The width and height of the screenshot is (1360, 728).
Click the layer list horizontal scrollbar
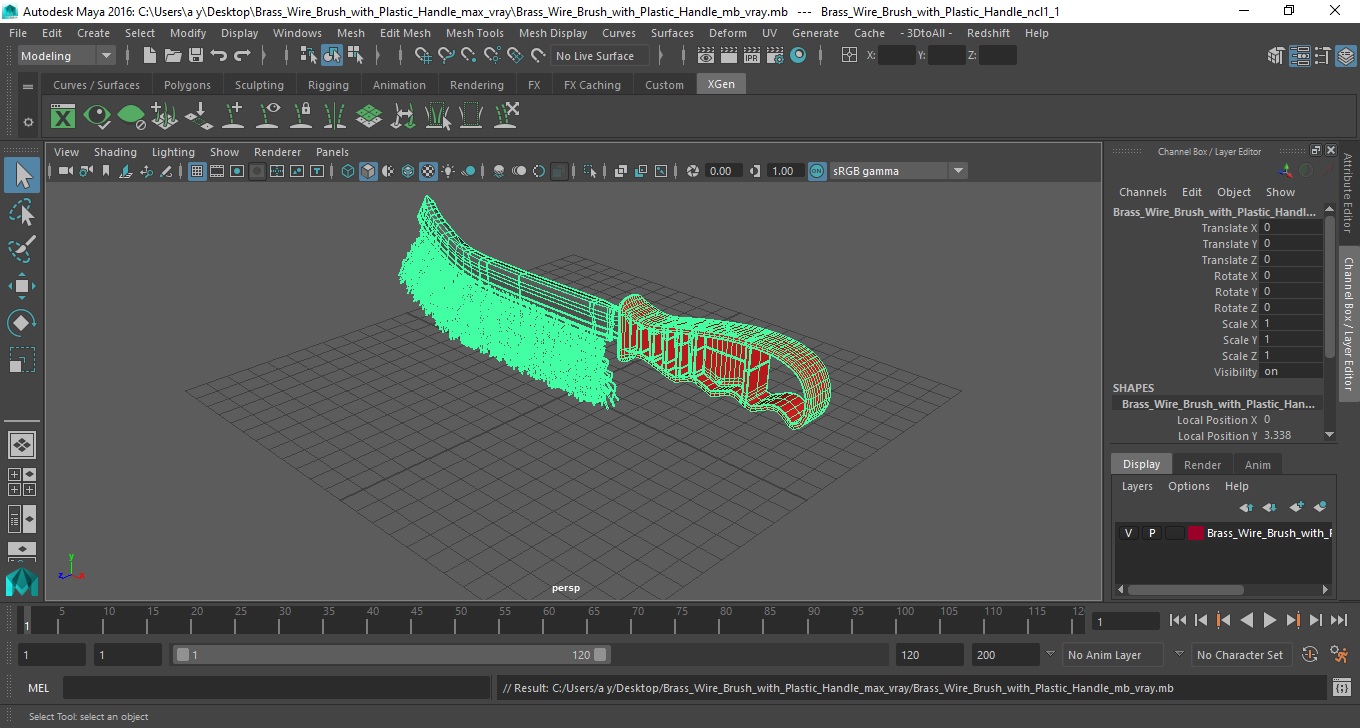pyautogui.click(x=1186, y=590)
